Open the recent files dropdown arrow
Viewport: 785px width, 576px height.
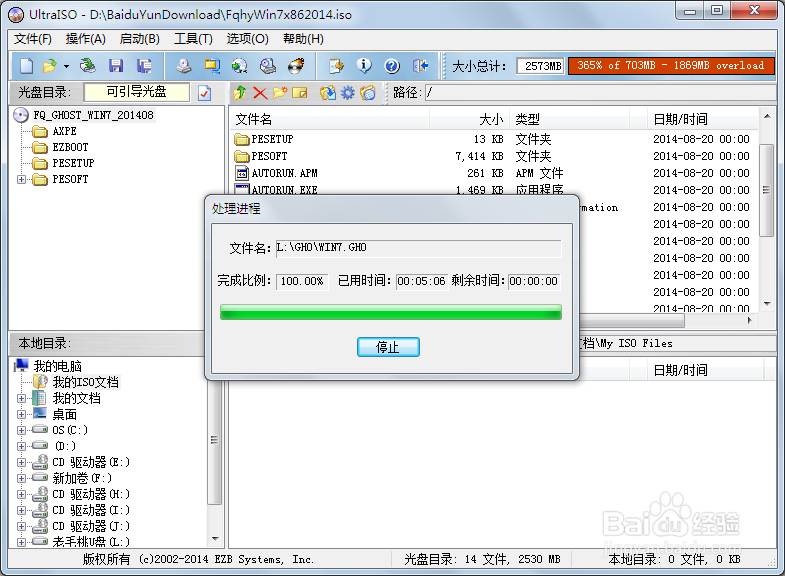click(66, 66)
